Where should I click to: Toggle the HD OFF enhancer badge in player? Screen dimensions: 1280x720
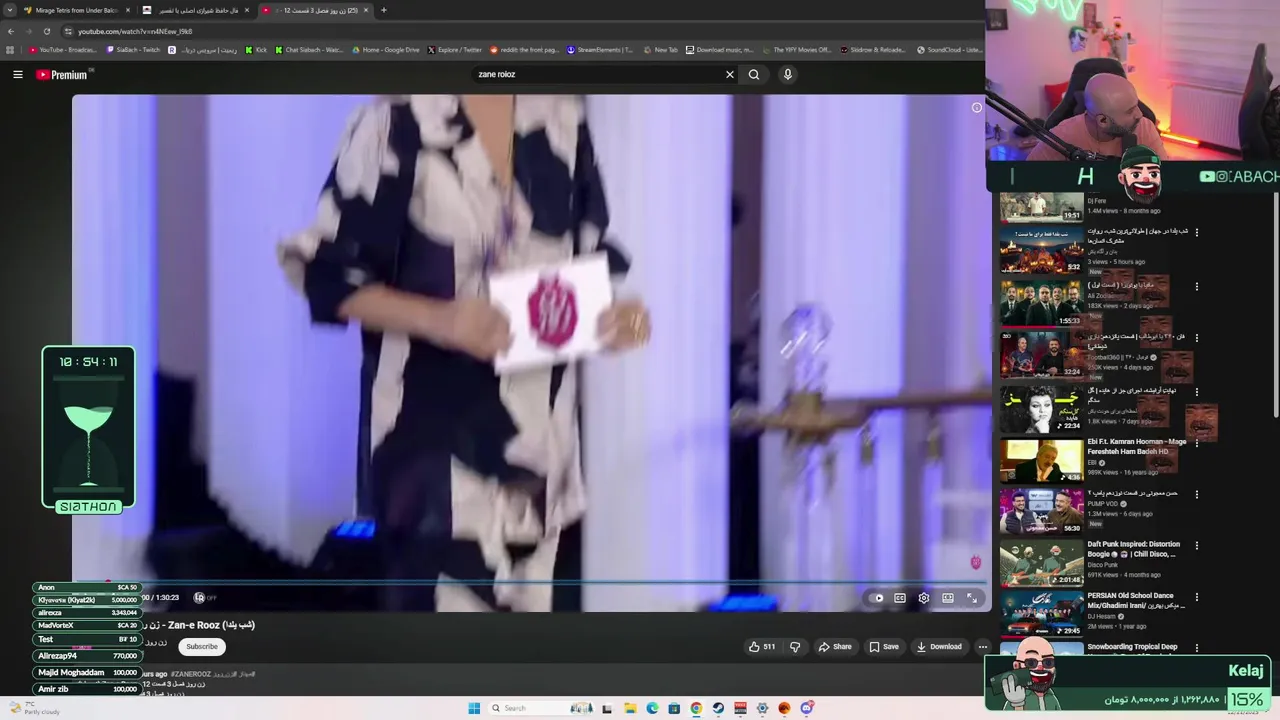[204, 598]
